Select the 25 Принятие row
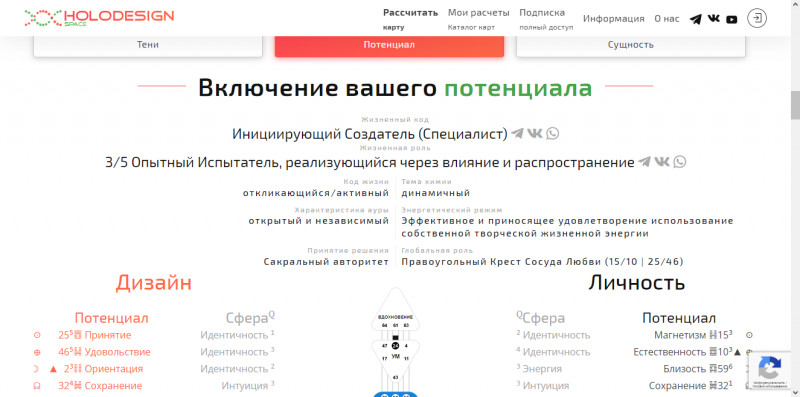The image size is (800, 397). (94, 335)
